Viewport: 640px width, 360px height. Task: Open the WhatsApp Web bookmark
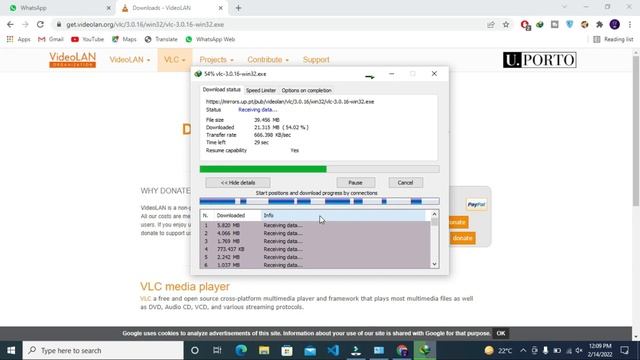tap(210, 39)
